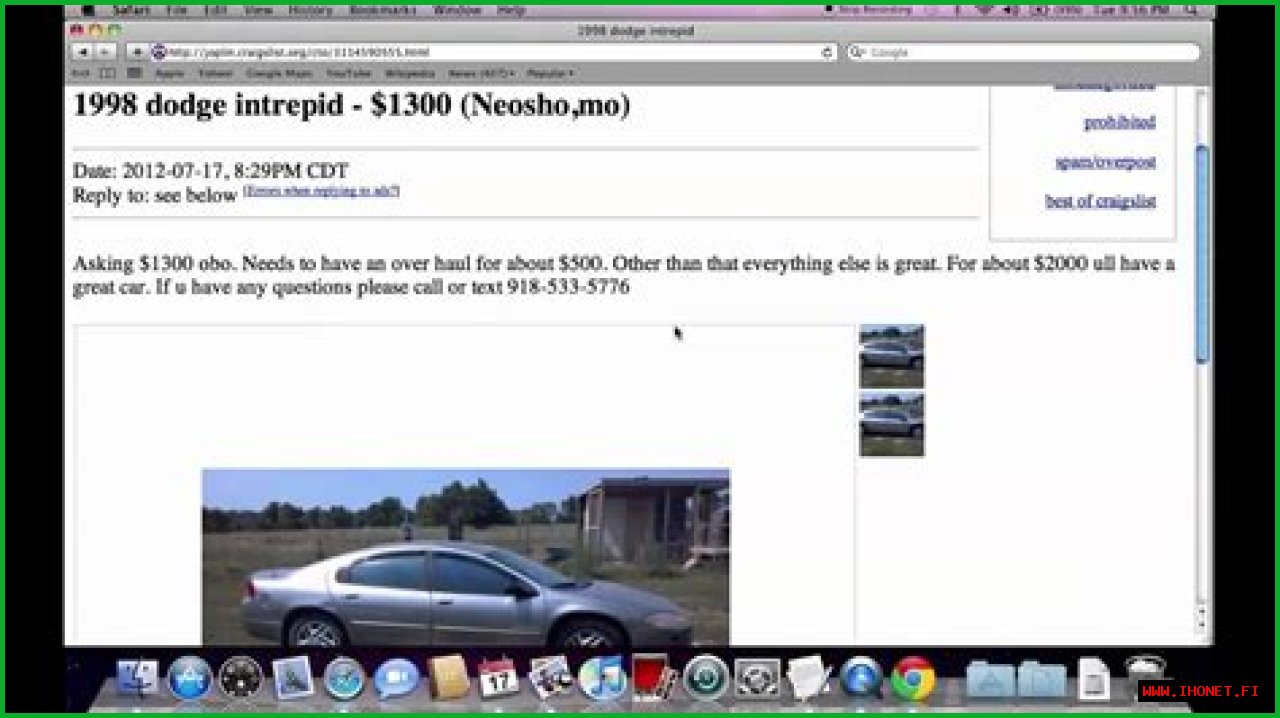Open the Reading List glasses icon
The height and width of the screenshot is (718, 1280).
(81, 73)
